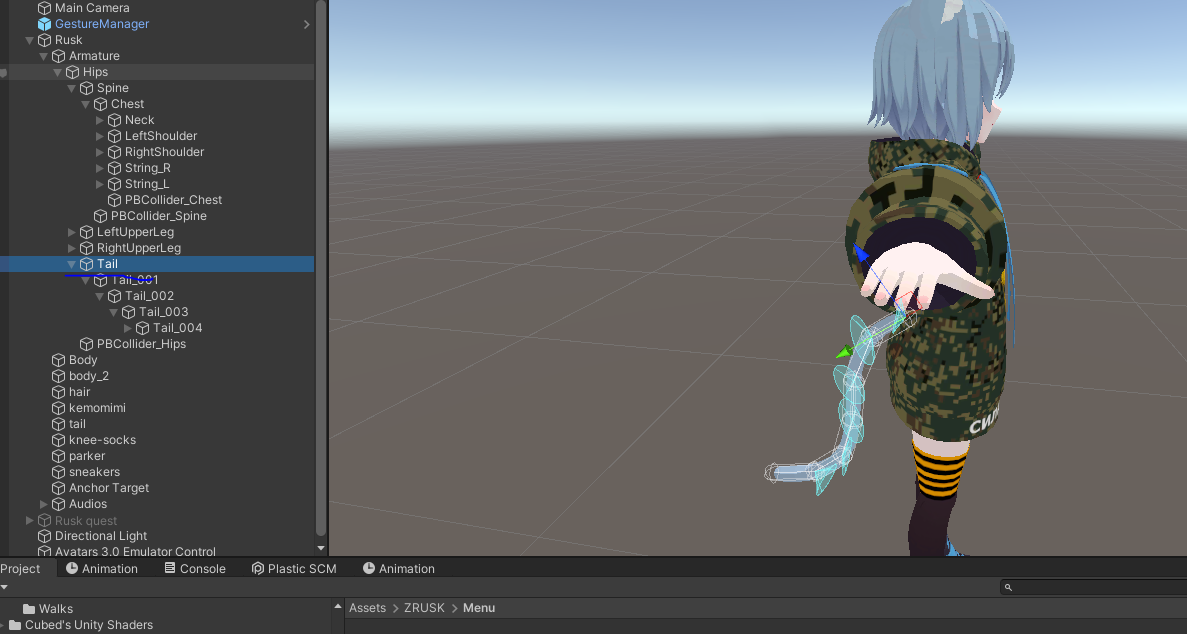Click the Directional Light object icon
The height and width of the screenshot is (634, 1187).
point(45,536)
